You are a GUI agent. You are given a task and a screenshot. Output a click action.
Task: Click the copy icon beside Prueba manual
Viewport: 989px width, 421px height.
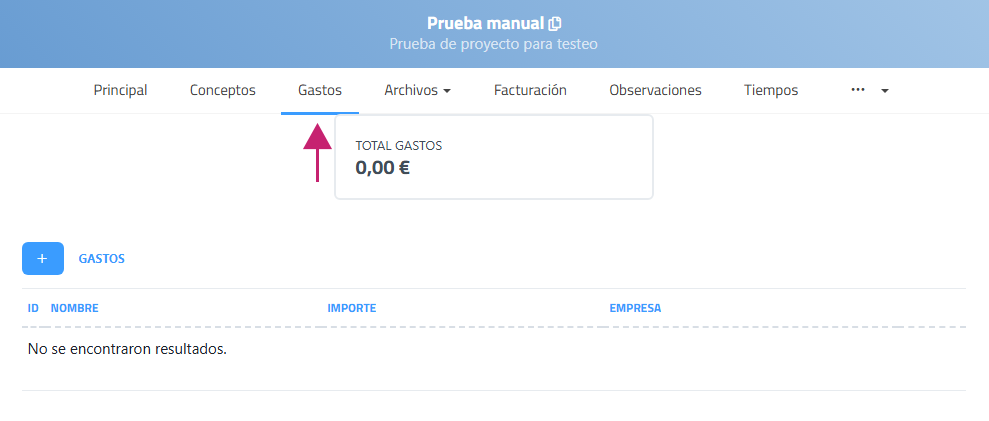(555, 23)
